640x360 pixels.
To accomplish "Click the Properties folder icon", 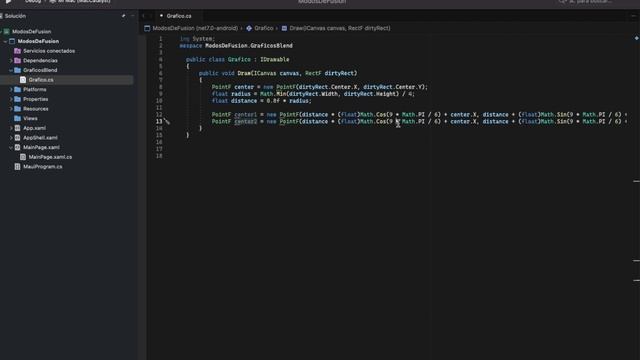I will [18, 99].
